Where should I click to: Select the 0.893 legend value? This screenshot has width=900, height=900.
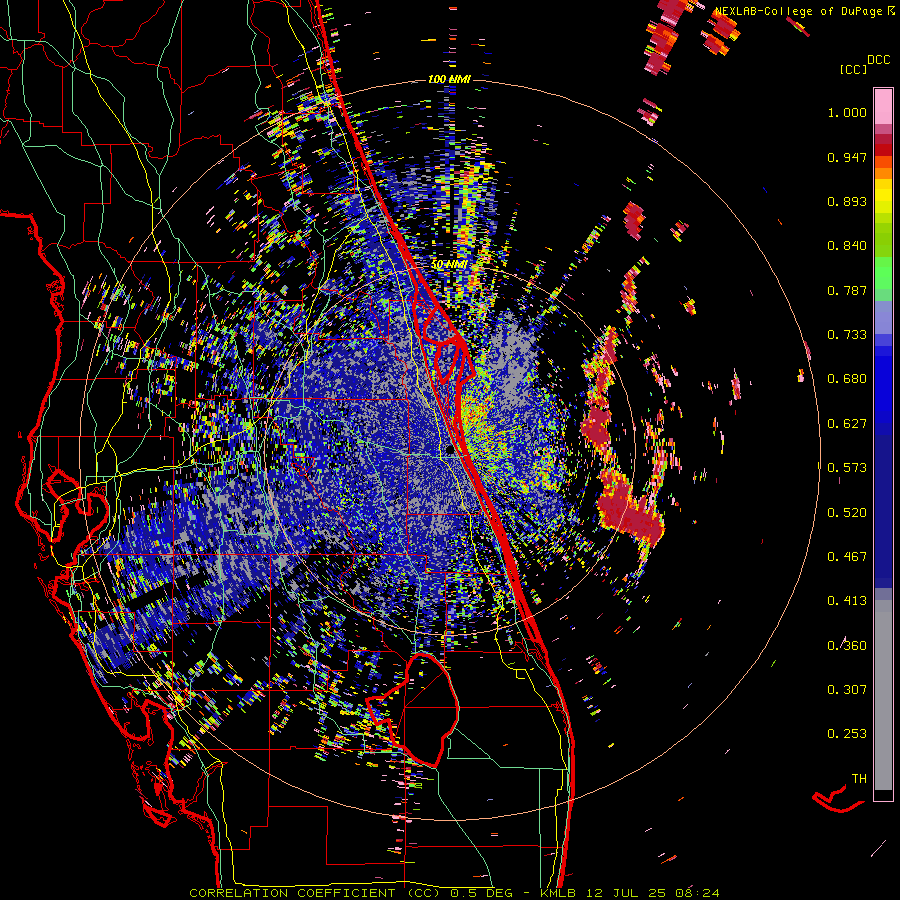847,201
